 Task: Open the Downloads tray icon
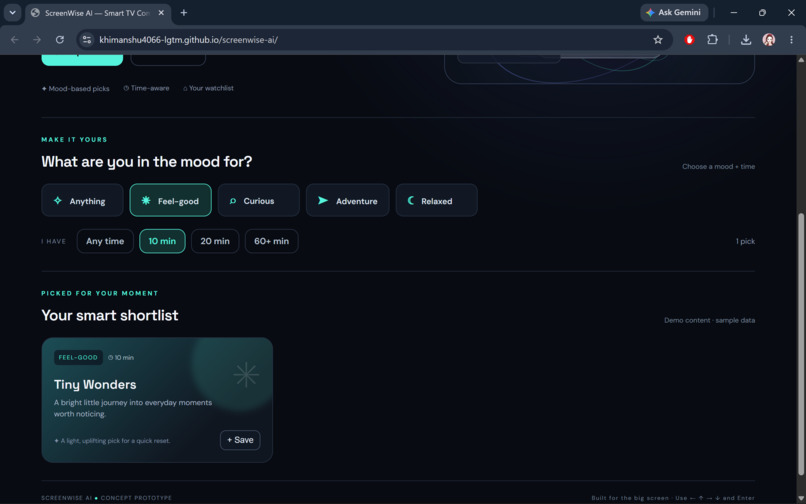pyautogui.click(x=746, y=40)
